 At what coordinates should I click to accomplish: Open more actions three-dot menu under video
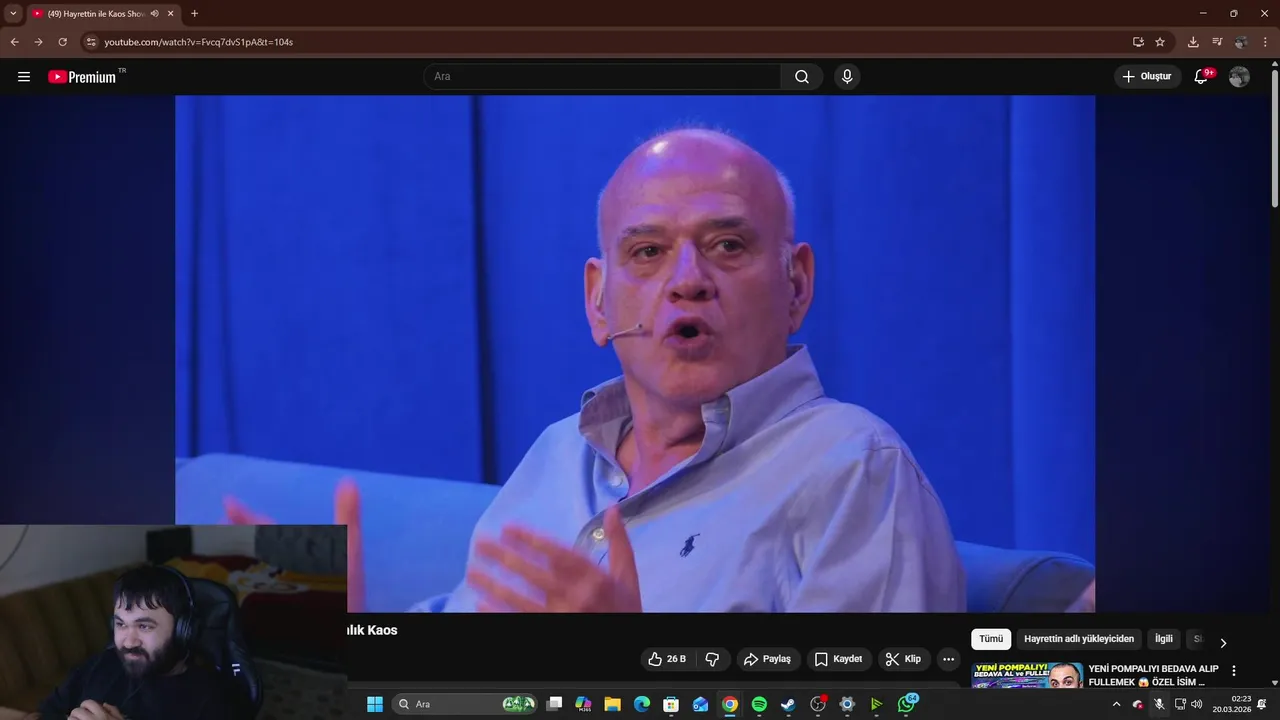[x=948, y=659]
